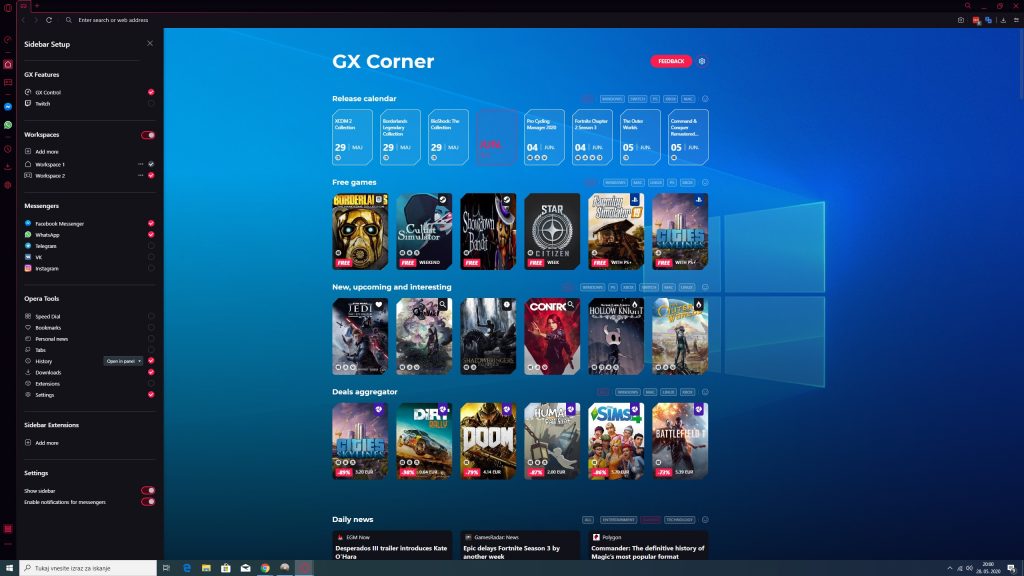This screenshot has width=1024, height=576.
Task: Open Fortnite Chapter 2 Season 3 calendar entry
Action: click(592, 137)
